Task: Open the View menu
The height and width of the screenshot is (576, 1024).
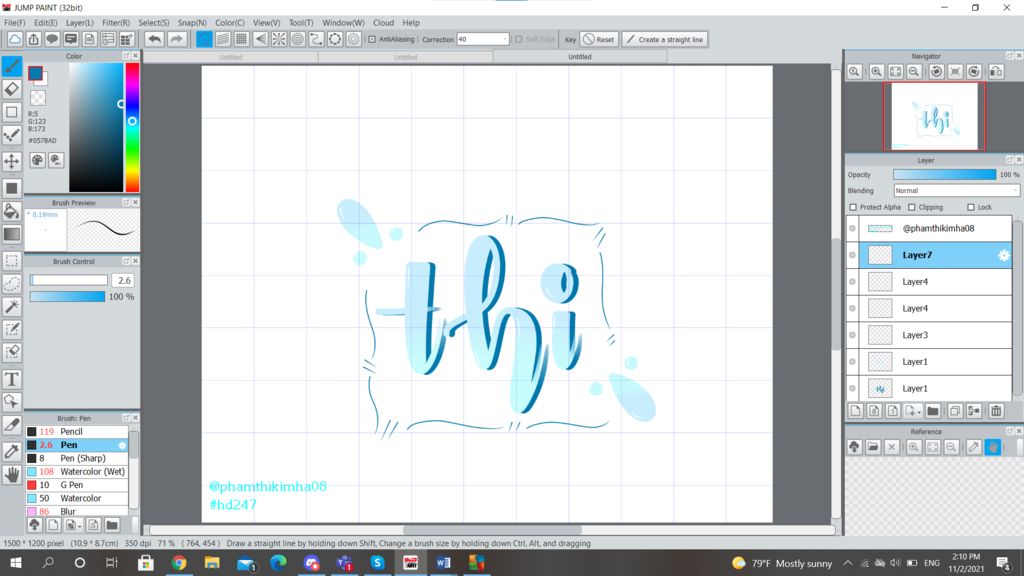Action: tap(266, 22)
